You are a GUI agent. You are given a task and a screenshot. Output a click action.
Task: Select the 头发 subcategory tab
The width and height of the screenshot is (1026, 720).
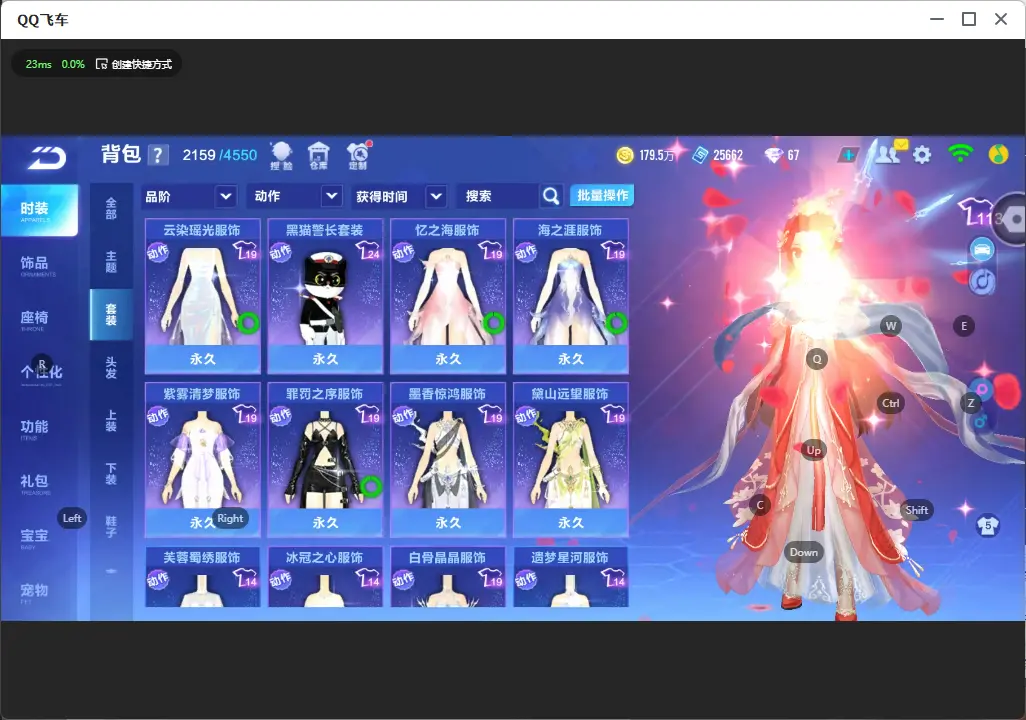coord(111,368)
